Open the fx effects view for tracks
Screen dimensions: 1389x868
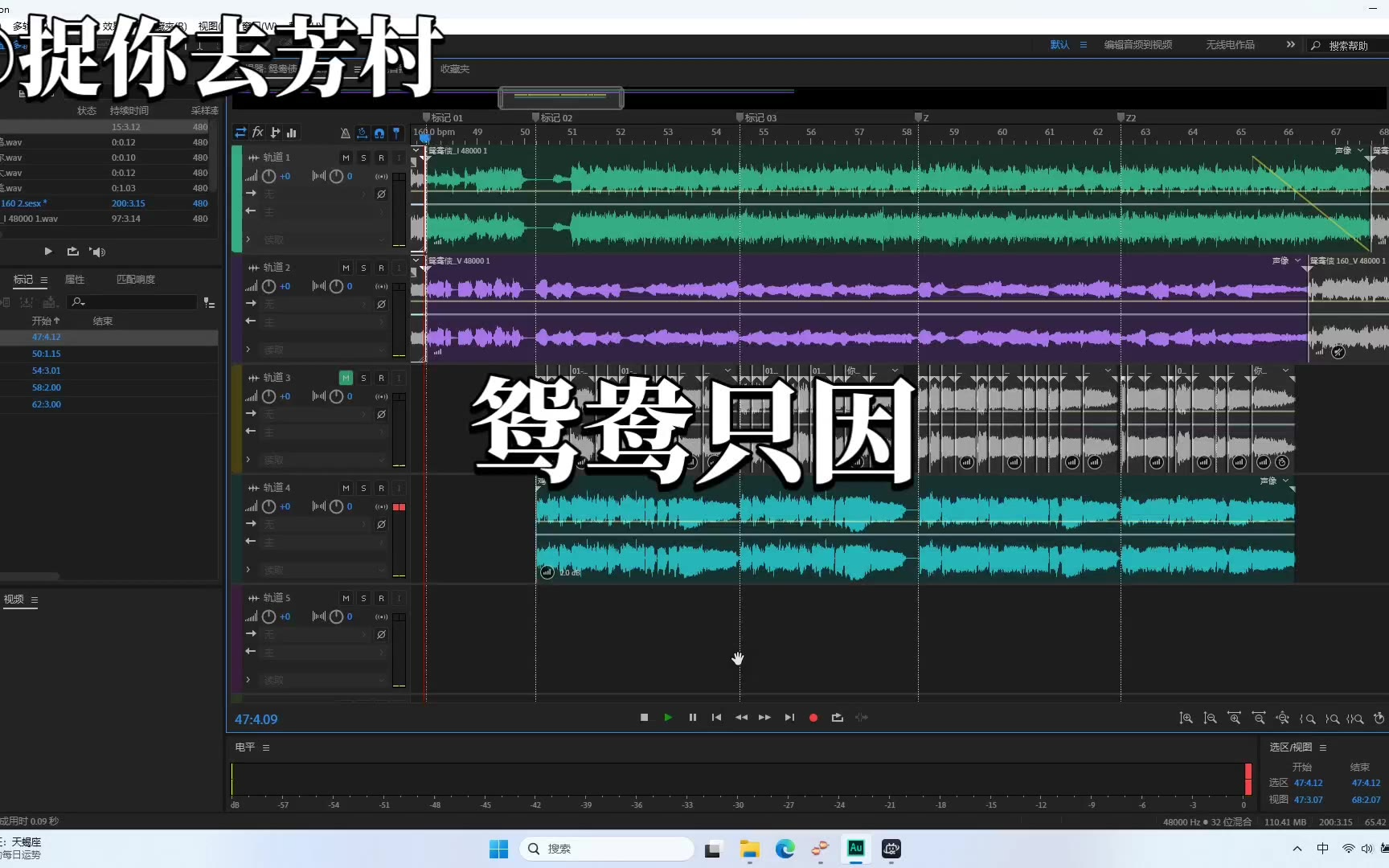point(258,133)
